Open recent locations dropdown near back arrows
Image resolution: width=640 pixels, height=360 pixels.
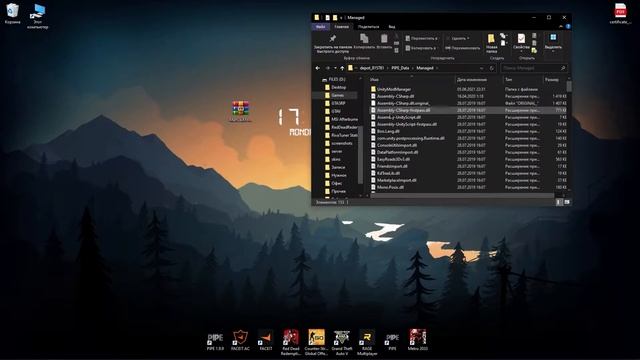pos(335,68)
